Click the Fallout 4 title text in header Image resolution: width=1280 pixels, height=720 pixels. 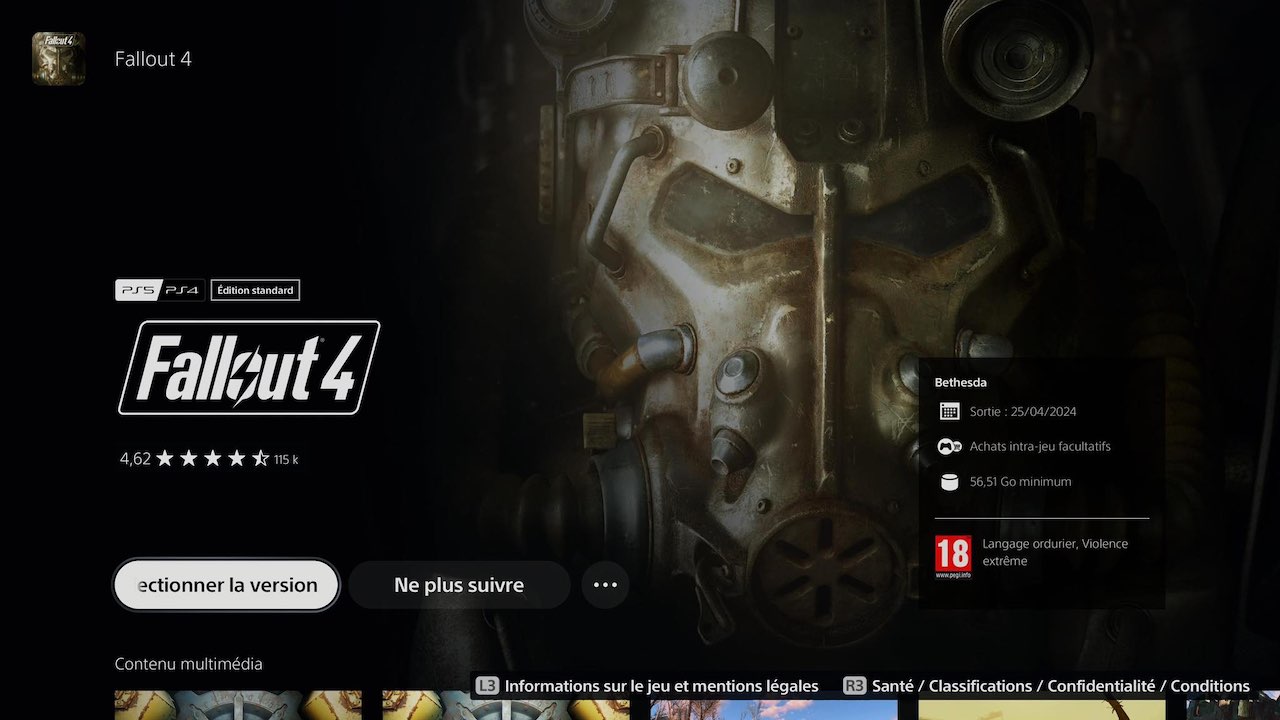(153, 59)
